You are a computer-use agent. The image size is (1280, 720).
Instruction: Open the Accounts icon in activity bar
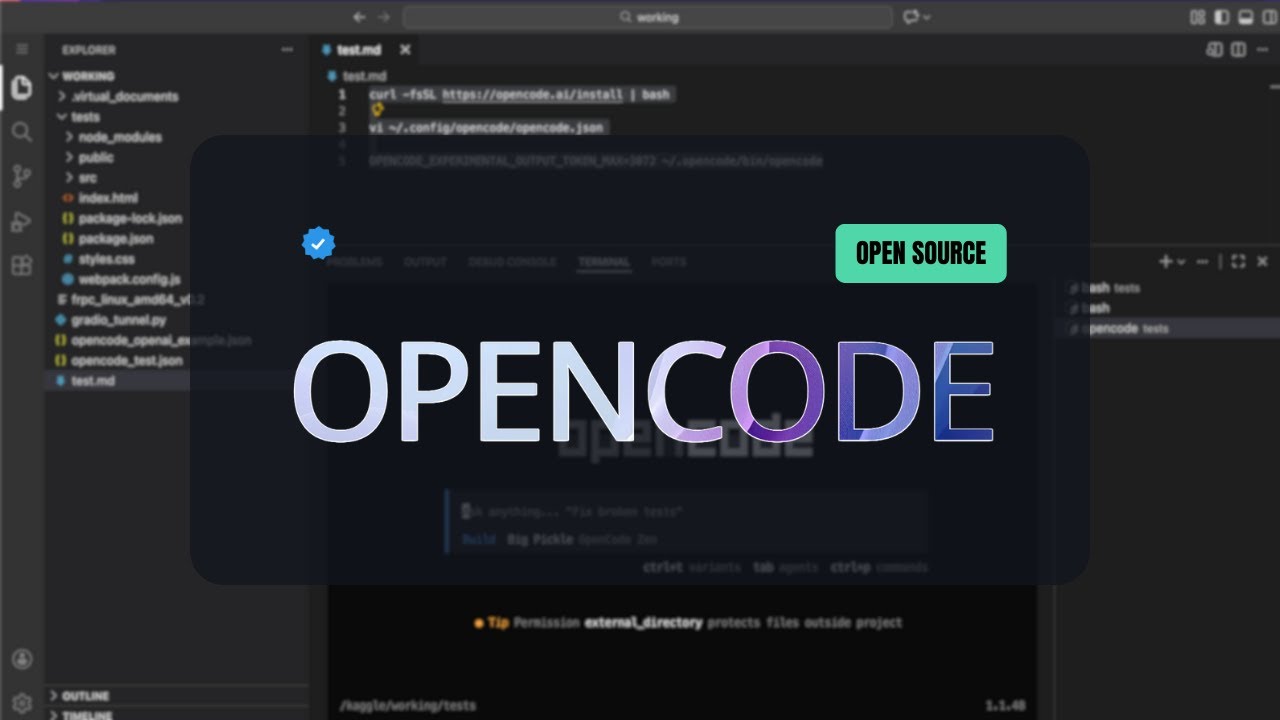tap(22, 659)
